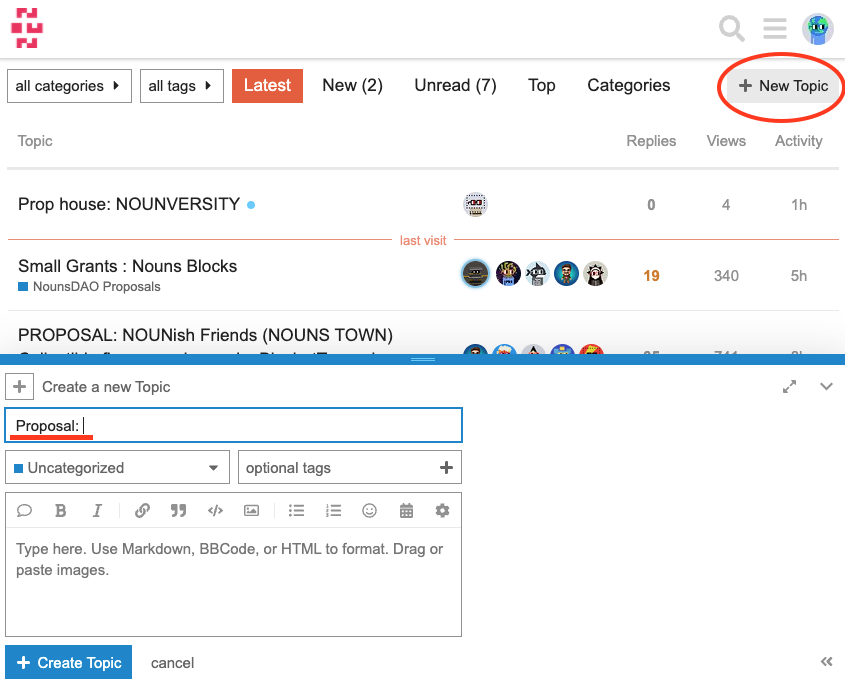The image size is (845, 683).
Task: Minimize the composer with the down chevron
Action: coord(826,387)
